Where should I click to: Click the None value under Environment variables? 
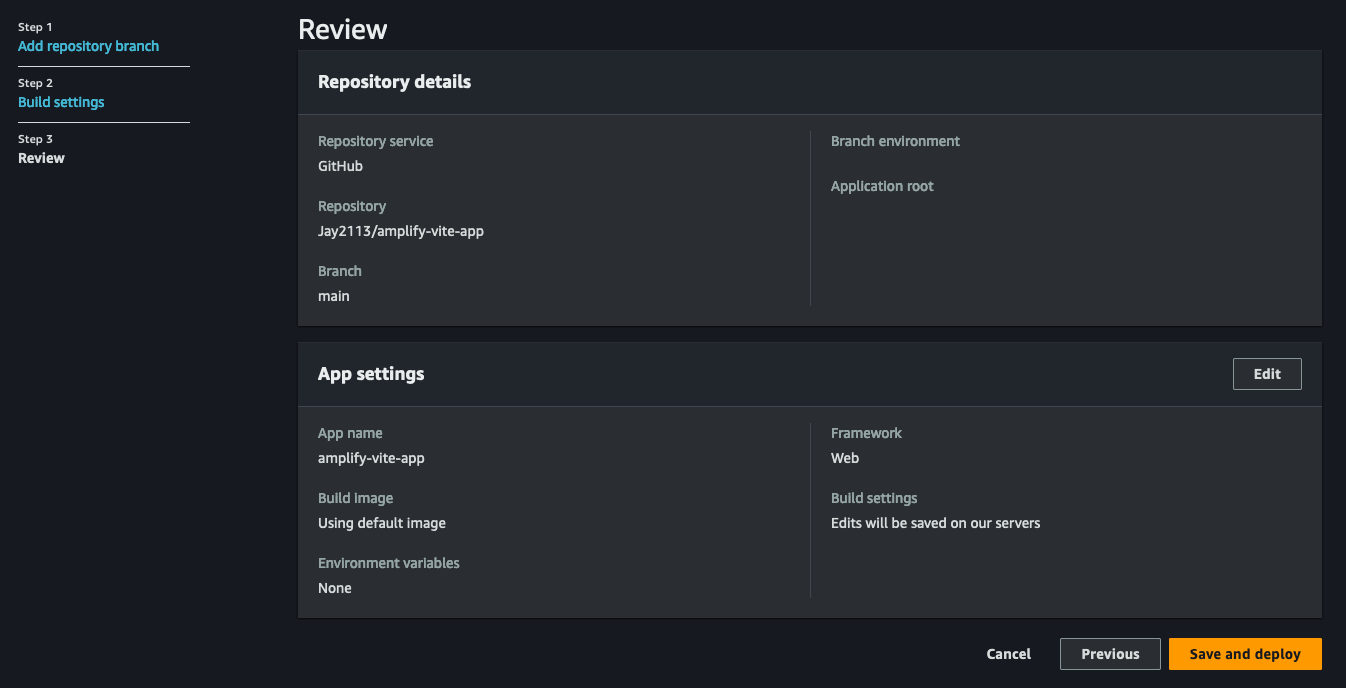coord(335,588)
